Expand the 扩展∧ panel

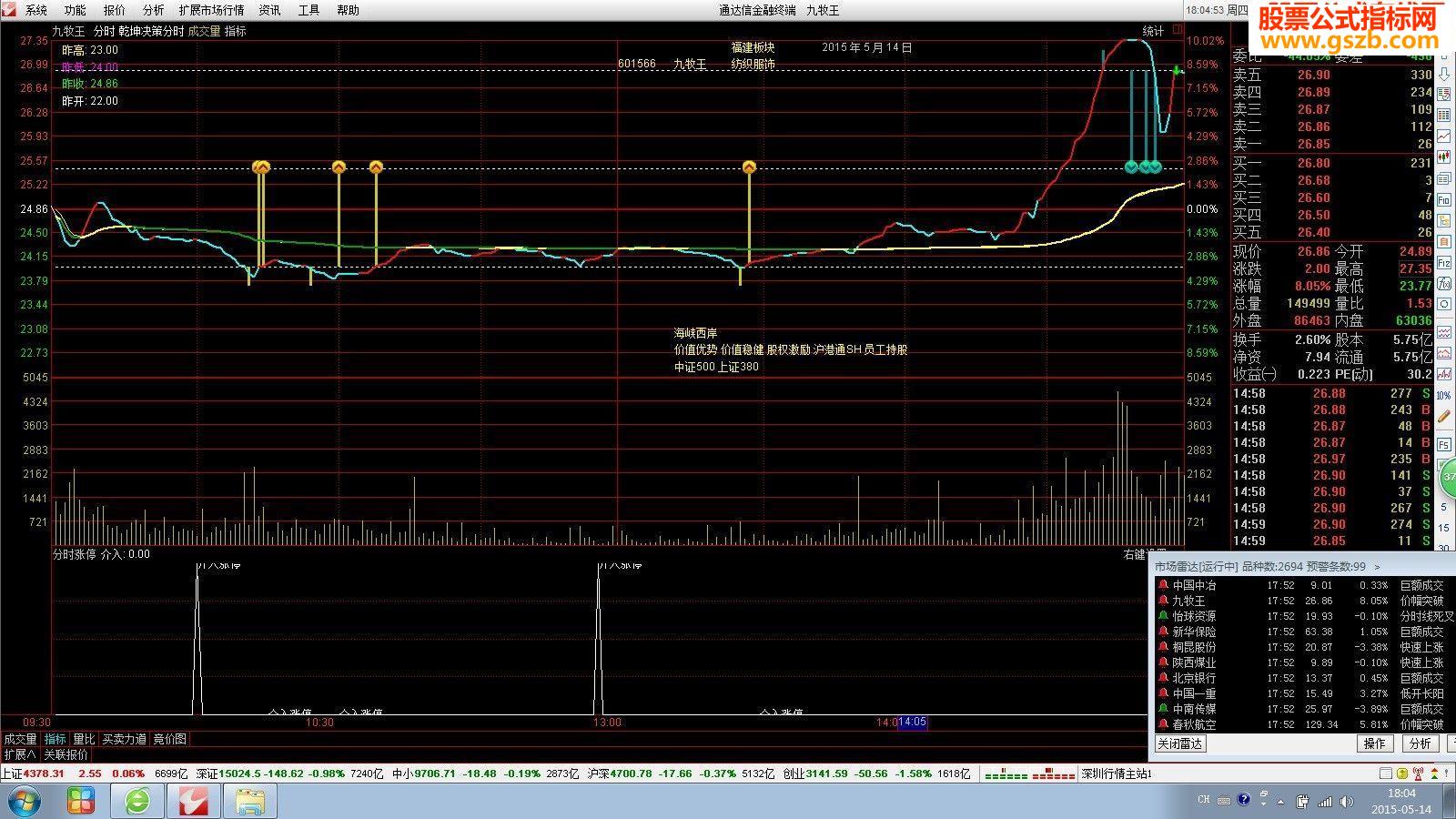[20, 754]
